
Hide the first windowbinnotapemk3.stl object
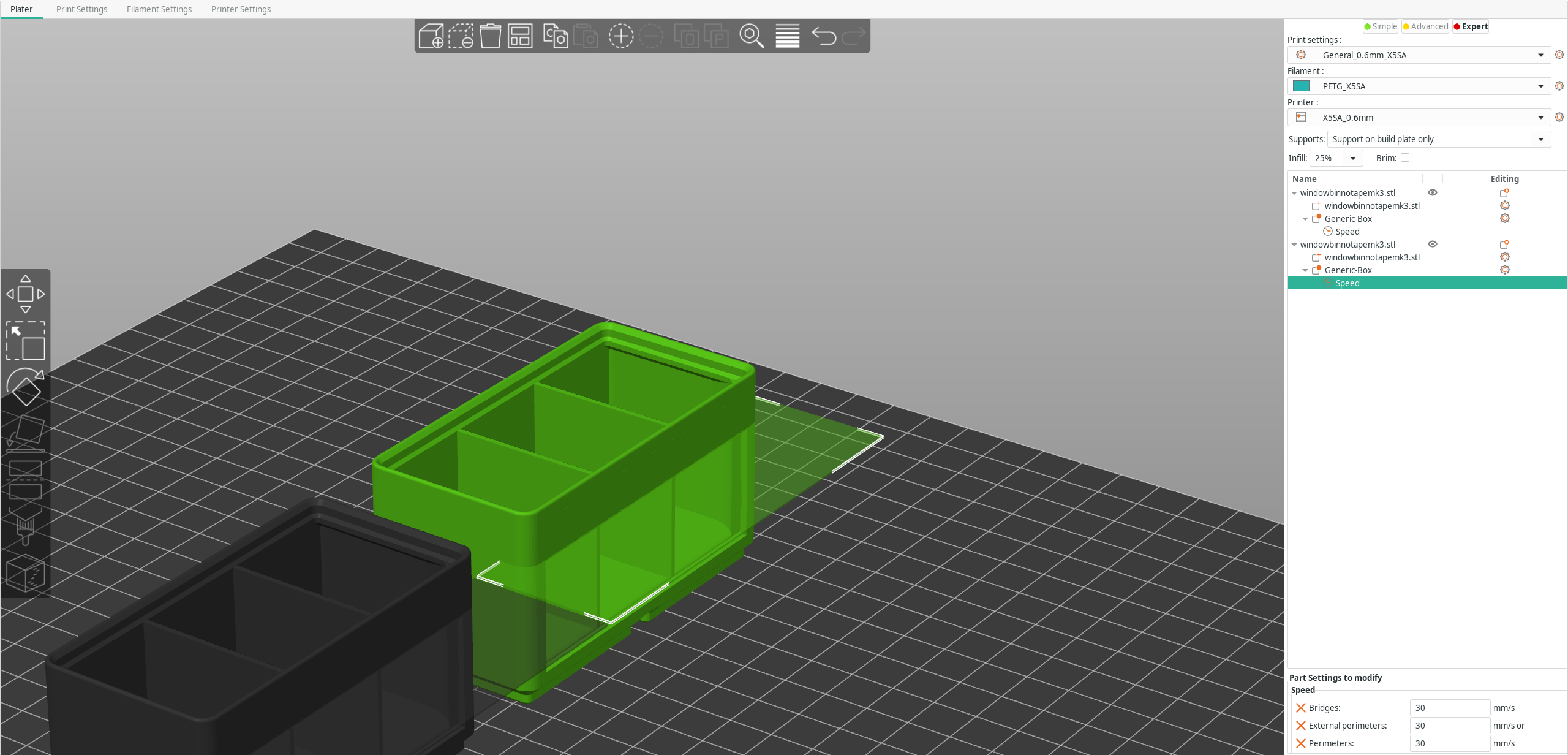coord(1433,192)
